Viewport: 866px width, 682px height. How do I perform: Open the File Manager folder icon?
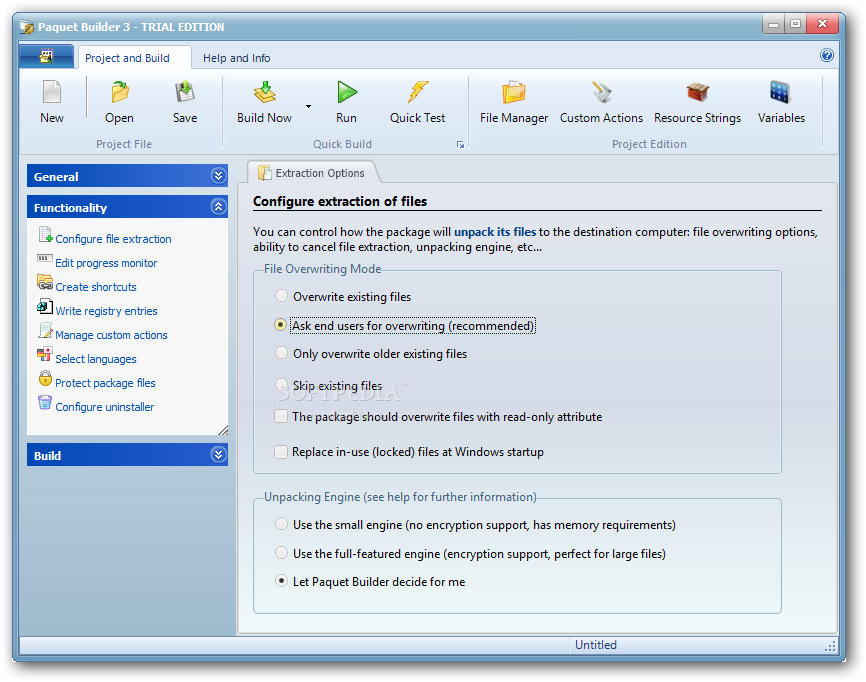[x=514, y=92]
